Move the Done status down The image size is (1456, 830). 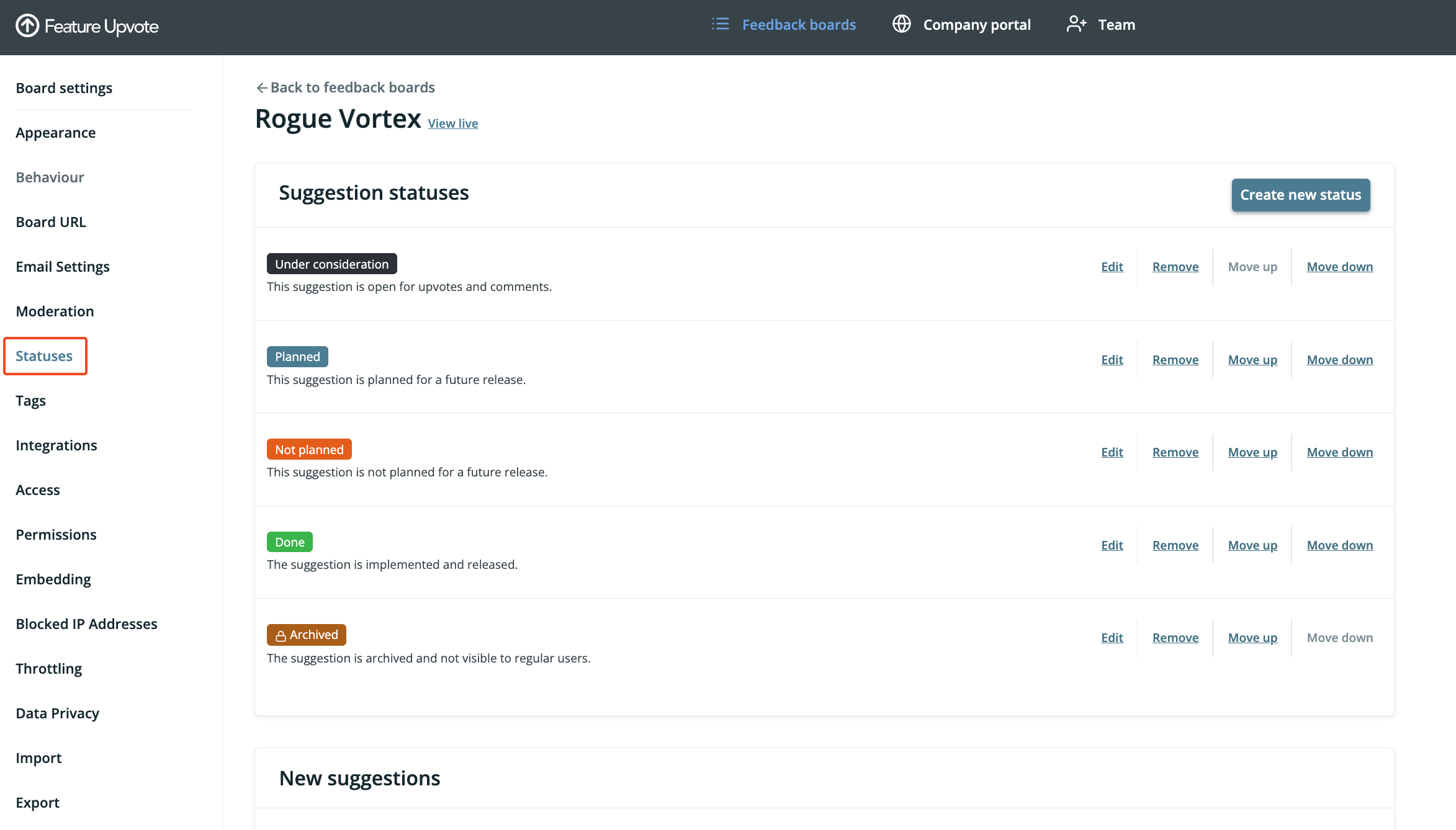[x=1339, y=545]
